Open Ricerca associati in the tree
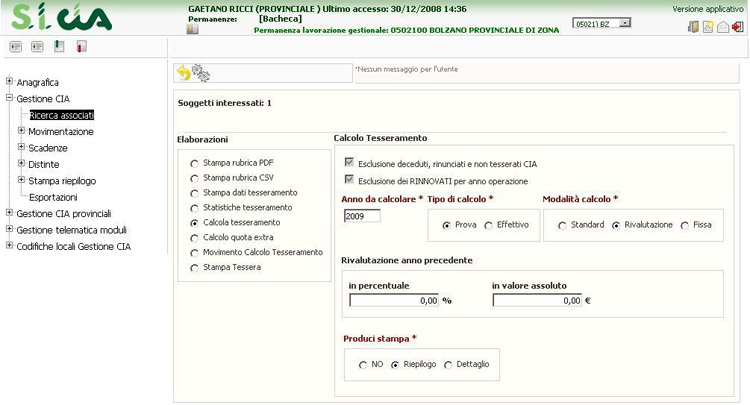 pyautogui.click(x=62, y=115)
